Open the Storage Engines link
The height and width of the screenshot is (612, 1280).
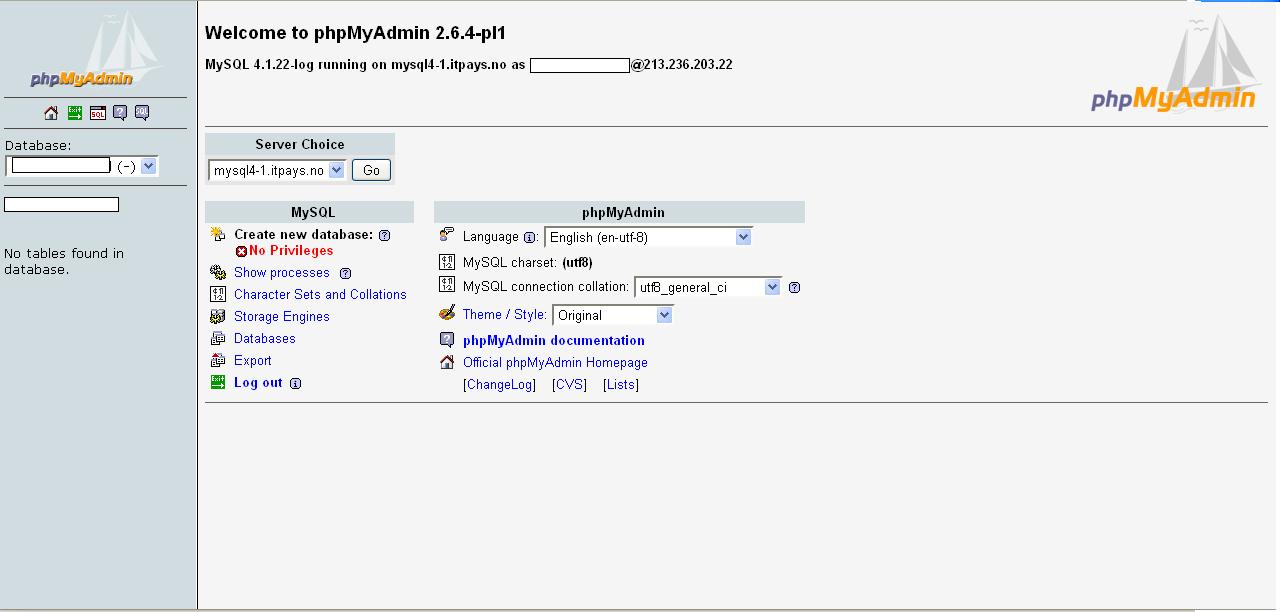(x=281, y=316)
